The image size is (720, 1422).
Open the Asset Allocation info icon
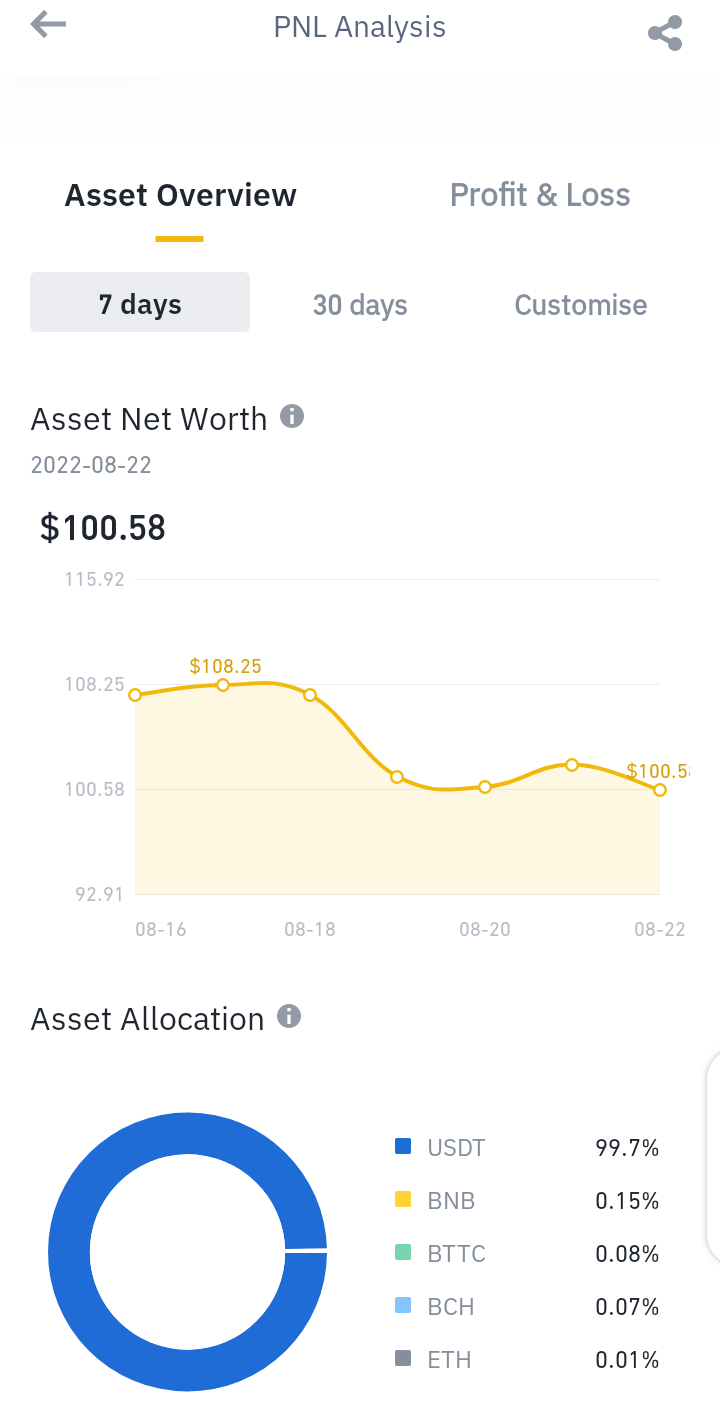(289, 1017)
